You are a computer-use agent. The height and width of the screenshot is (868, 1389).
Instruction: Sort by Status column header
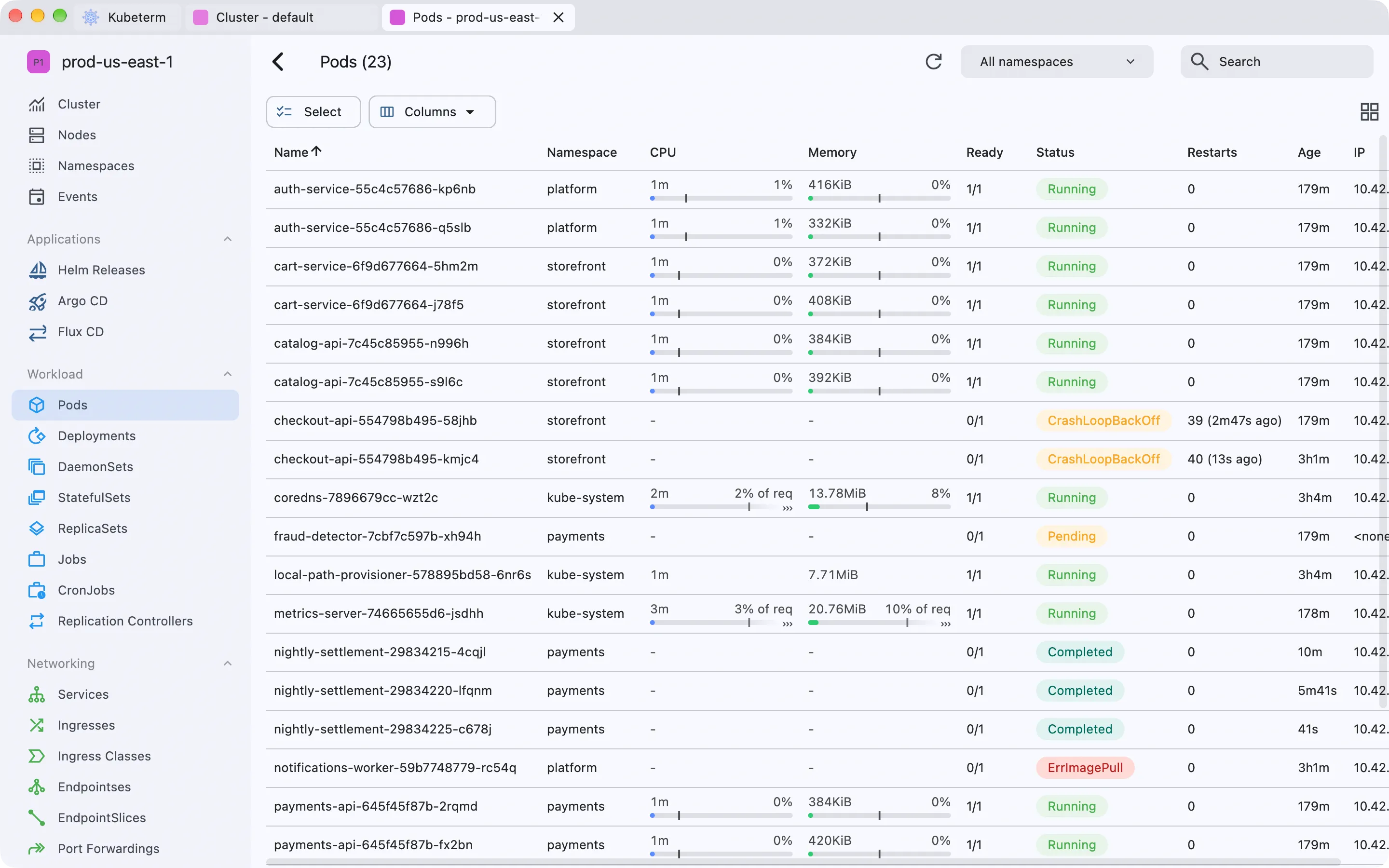[x=1055, y=153]
